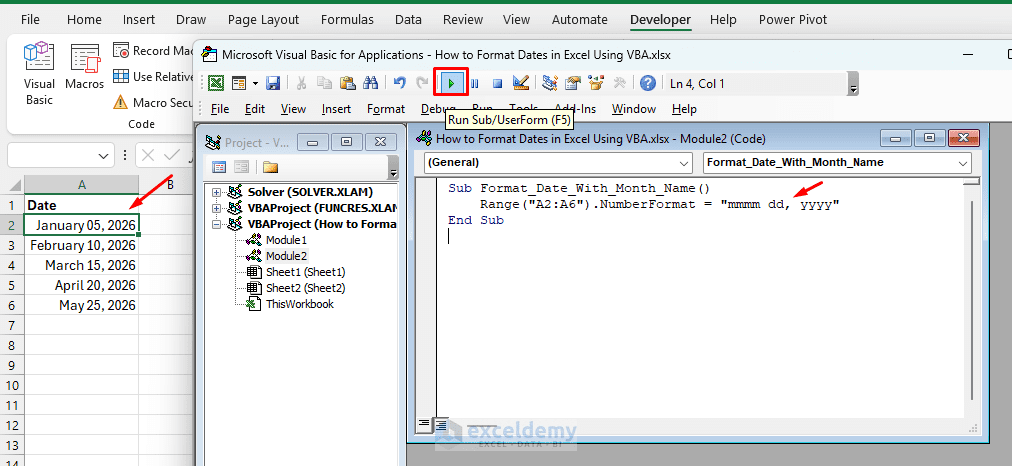Click Full Module View button at code window bottom

coord(441,424)
